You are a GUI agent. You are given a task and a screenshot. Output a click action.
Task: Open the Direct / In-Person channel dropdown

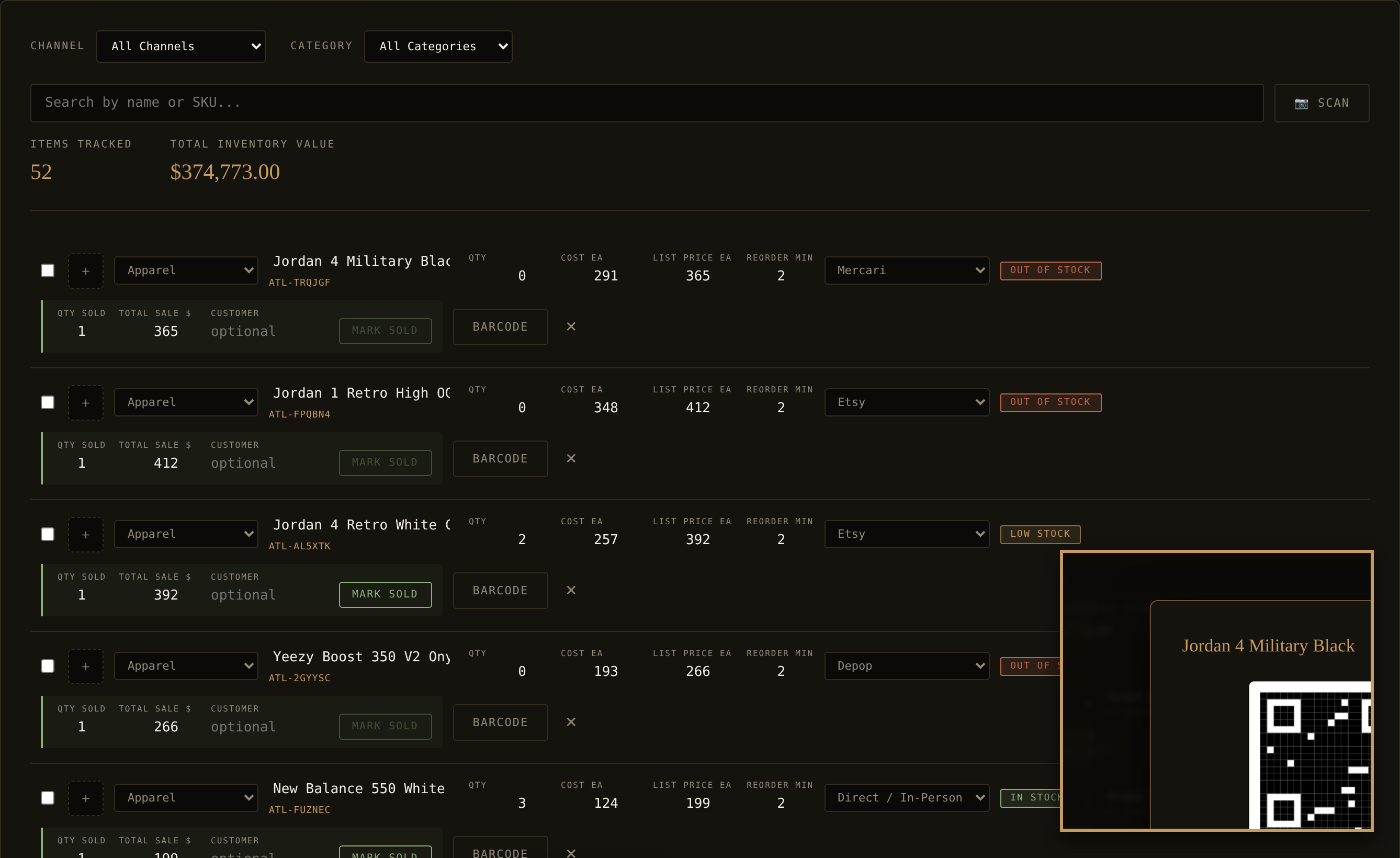point(907,798)
